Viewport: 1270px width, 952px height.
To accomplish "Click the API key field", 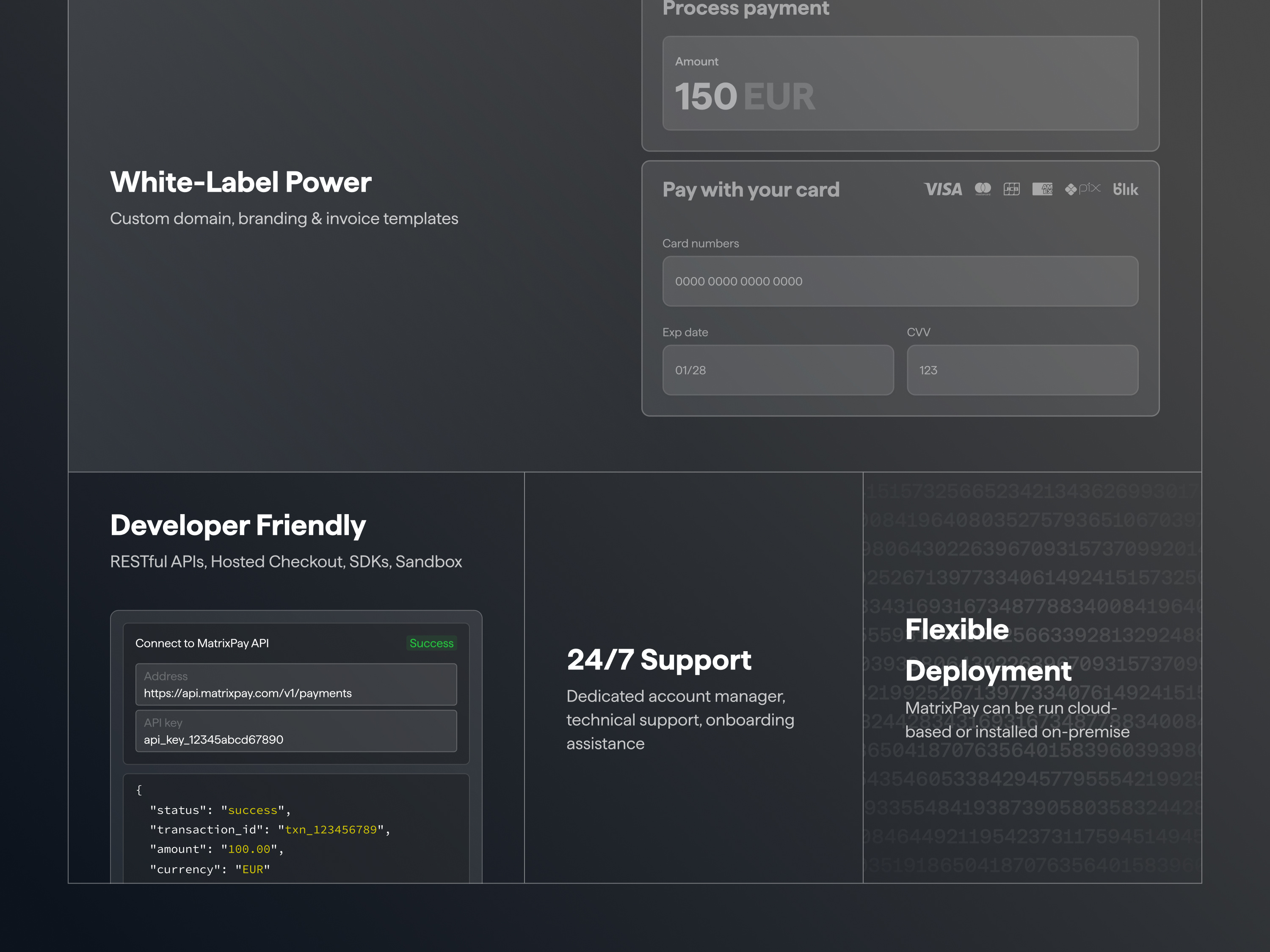I will [295, 731].
